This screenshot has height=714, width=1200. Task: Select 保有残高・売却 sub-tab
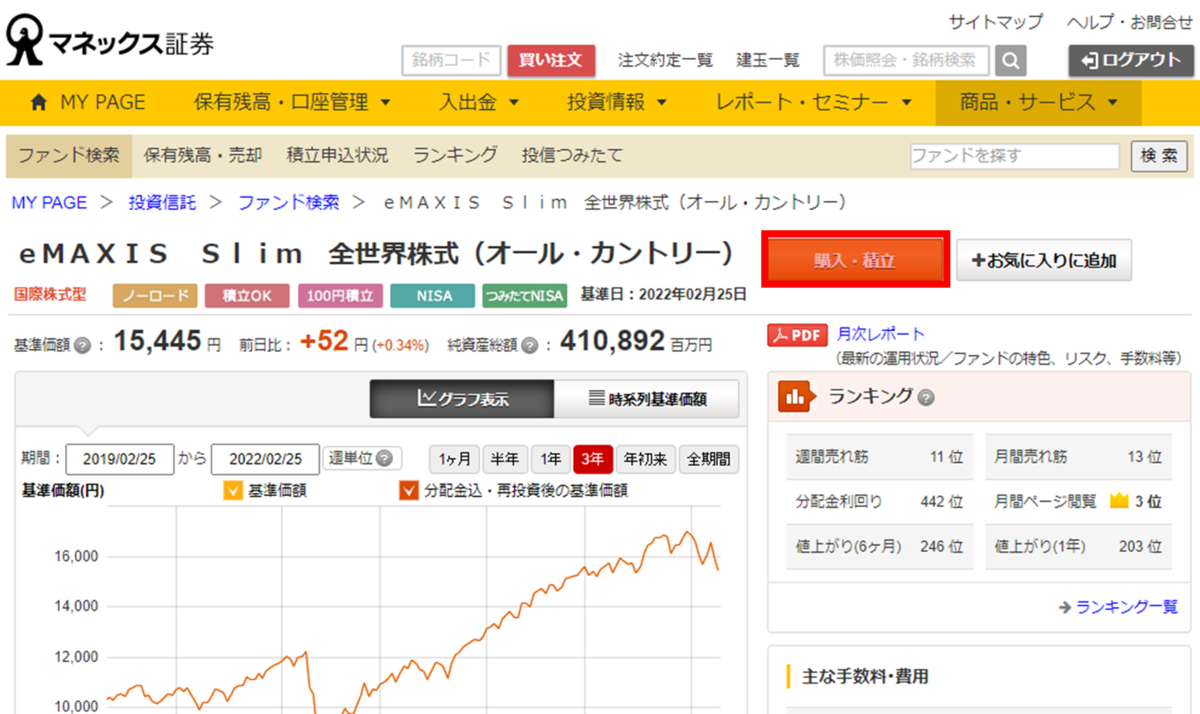point(203,155)
